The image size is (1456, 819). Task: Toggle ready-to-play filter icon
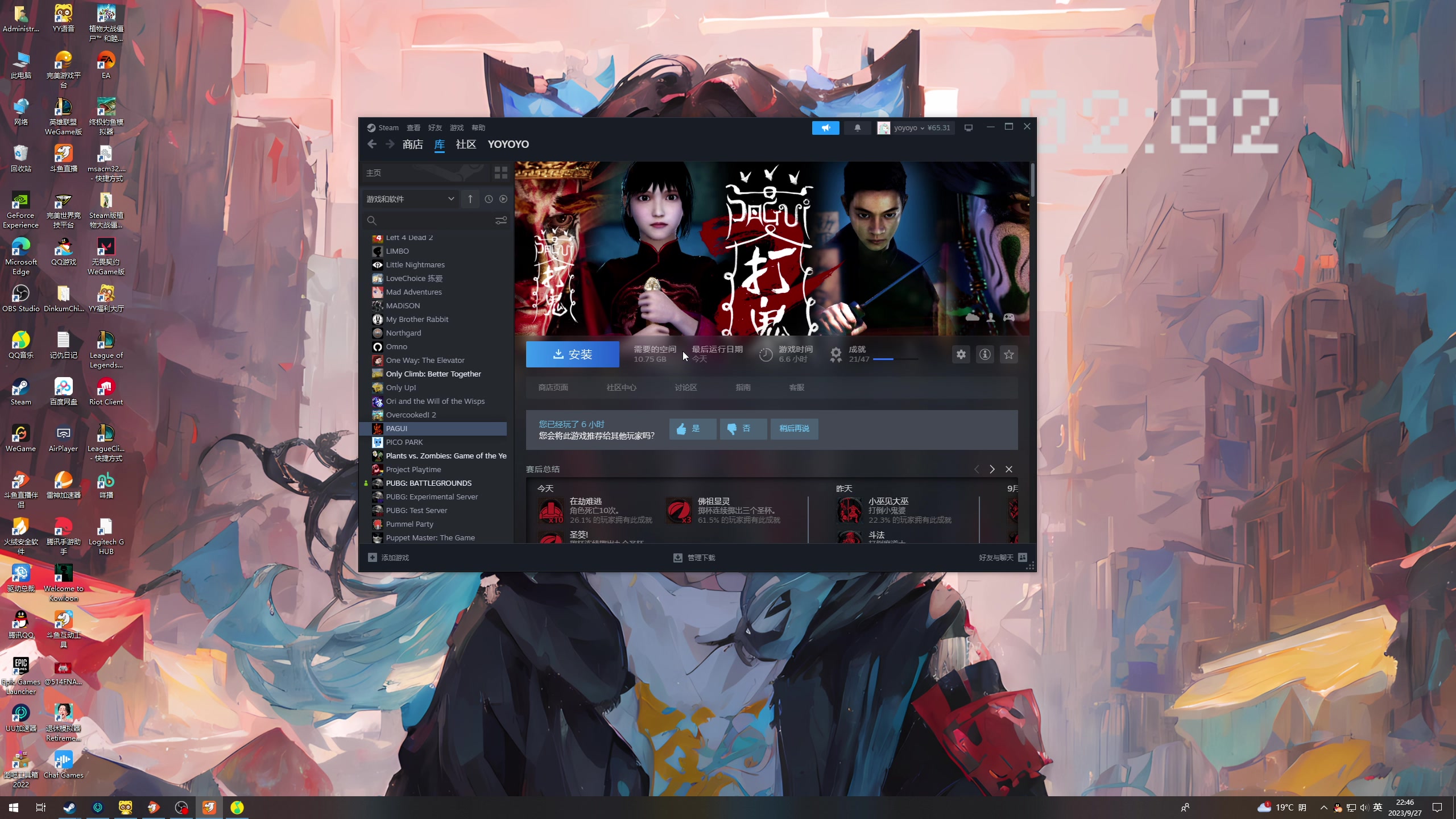(503, 199)
